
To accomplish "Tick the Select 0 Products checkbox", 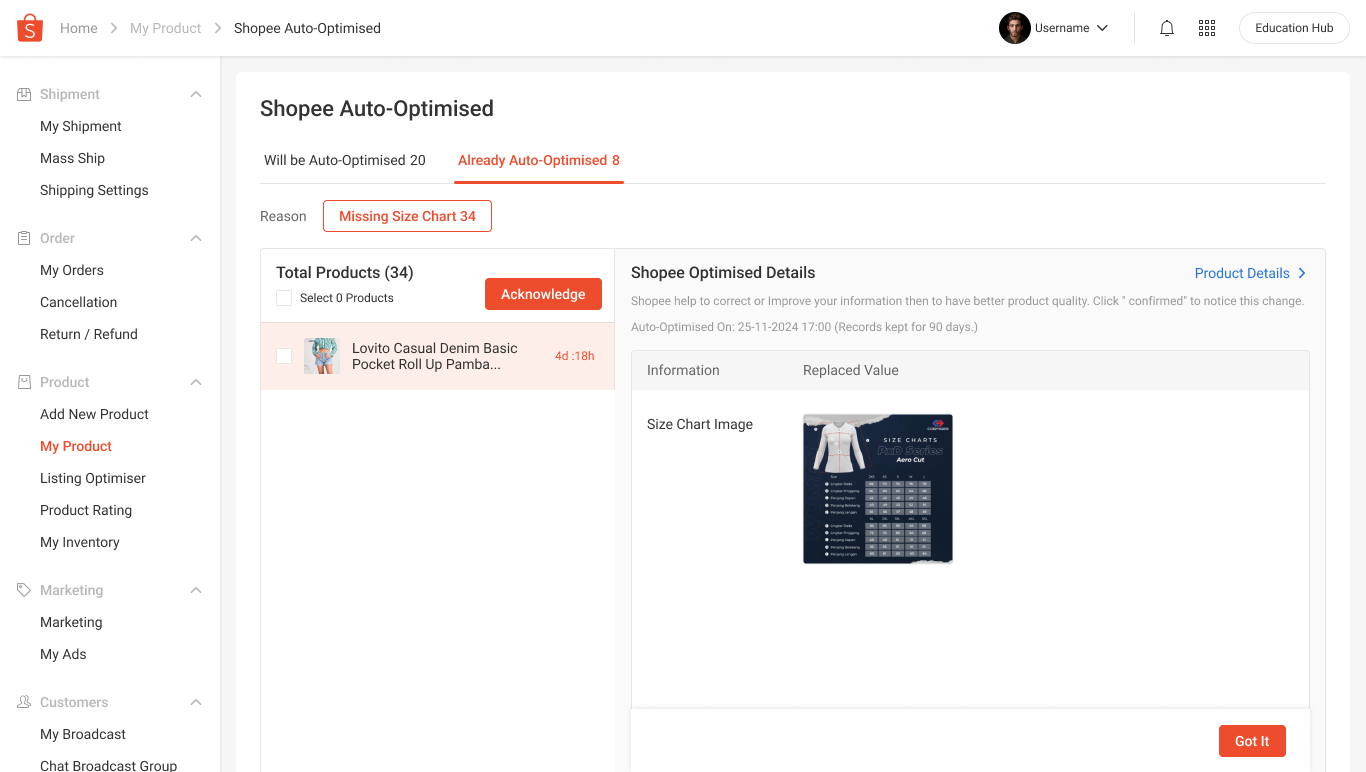I will tap(284, 298).
